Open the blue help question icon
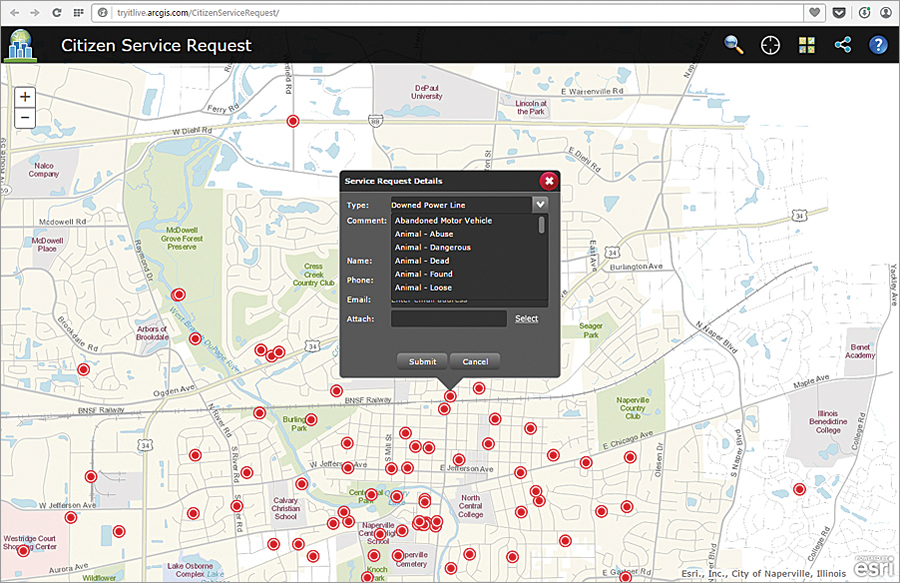The height and width of the screenshot is (583, 900). pyautogui.click(x=878, y=45)
